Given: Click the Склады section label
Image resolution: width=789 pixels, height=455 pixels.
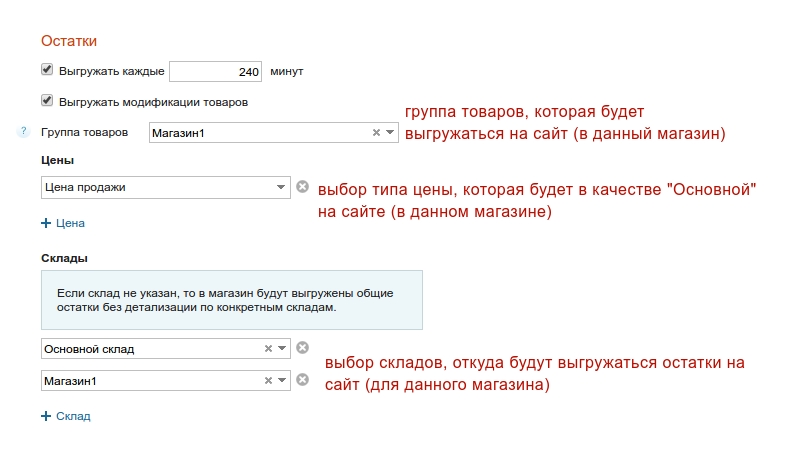Looking at the screenshot, I should 64,258.
